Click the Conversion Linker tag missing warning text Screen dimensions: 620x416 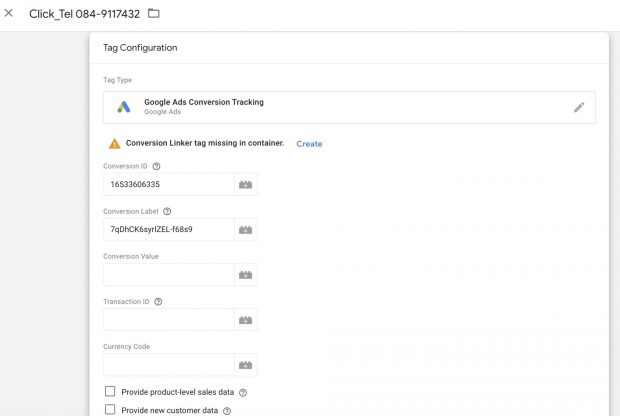(205, 143)
